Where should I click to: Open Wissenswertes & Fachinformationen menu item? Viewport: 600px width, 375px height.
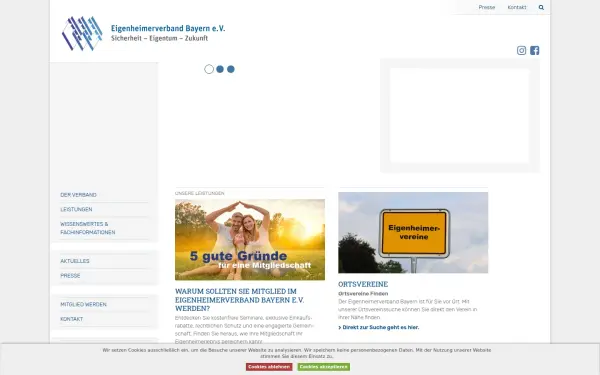tap(88, 228)
